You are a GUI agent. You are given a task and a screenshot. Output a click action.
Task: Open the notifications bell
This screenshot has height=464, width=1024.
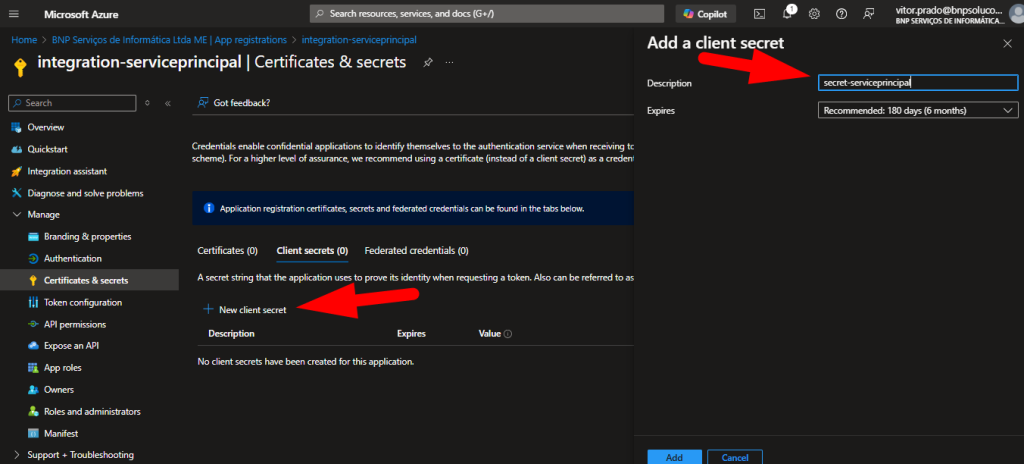[x=787, y=14]
